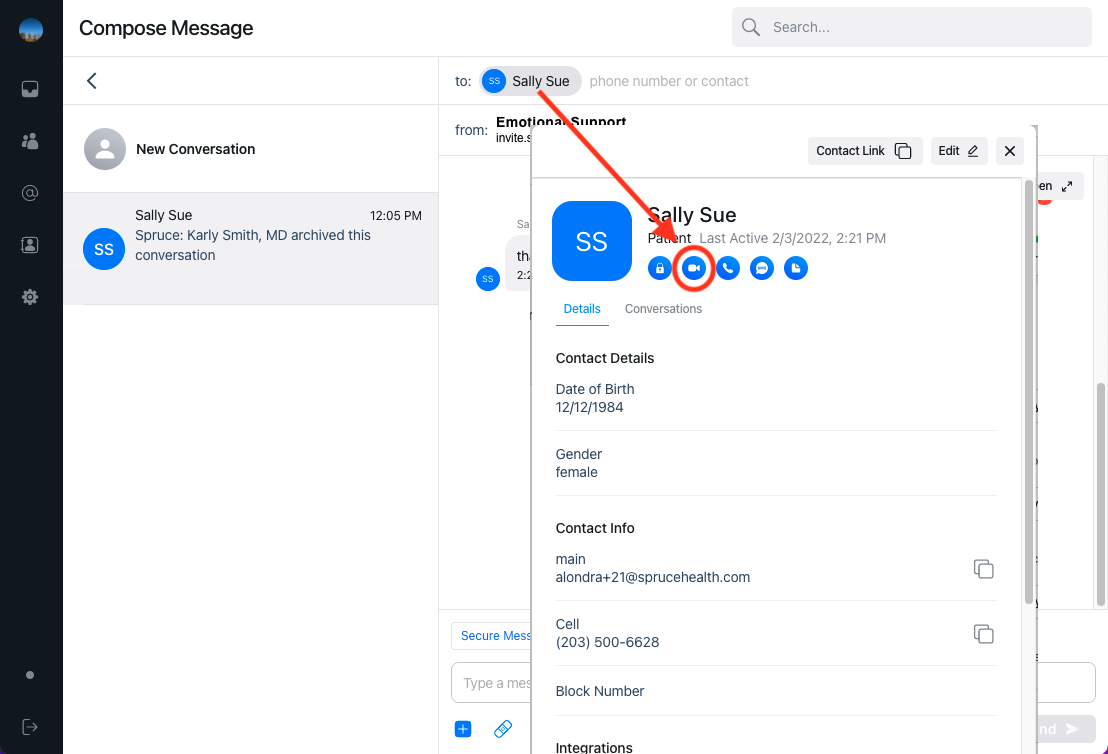Click the expand arrows icon behind panel
The width and height of the screenshot is (1108, 754).
click(1067, 187)
